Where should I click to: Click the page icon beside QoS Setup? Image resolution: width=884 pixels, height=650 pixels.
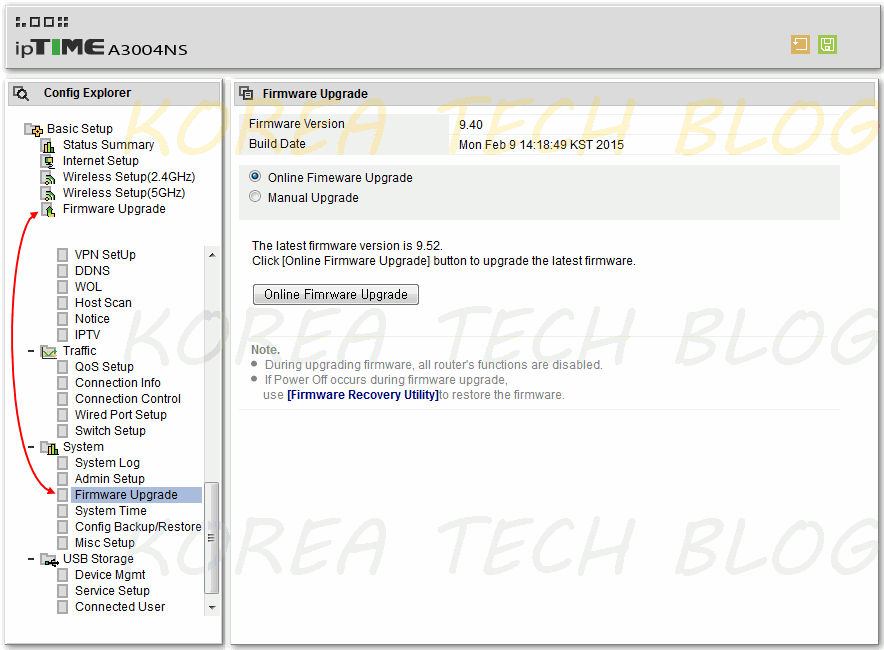point(63,367)
